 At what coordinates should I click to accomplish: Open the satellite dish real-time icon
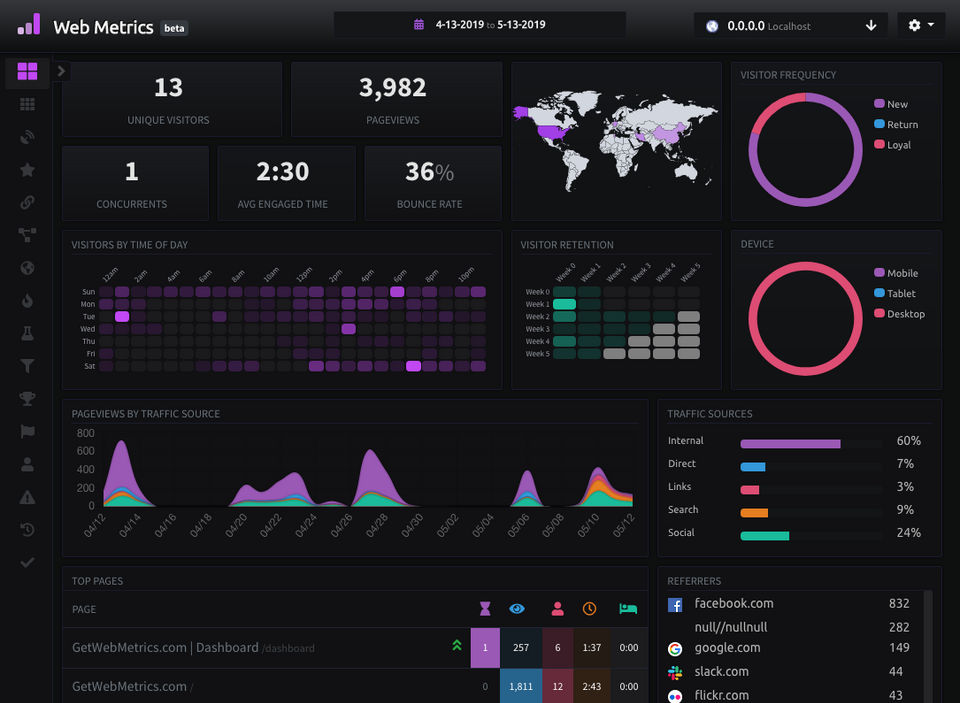click(27, 137)
